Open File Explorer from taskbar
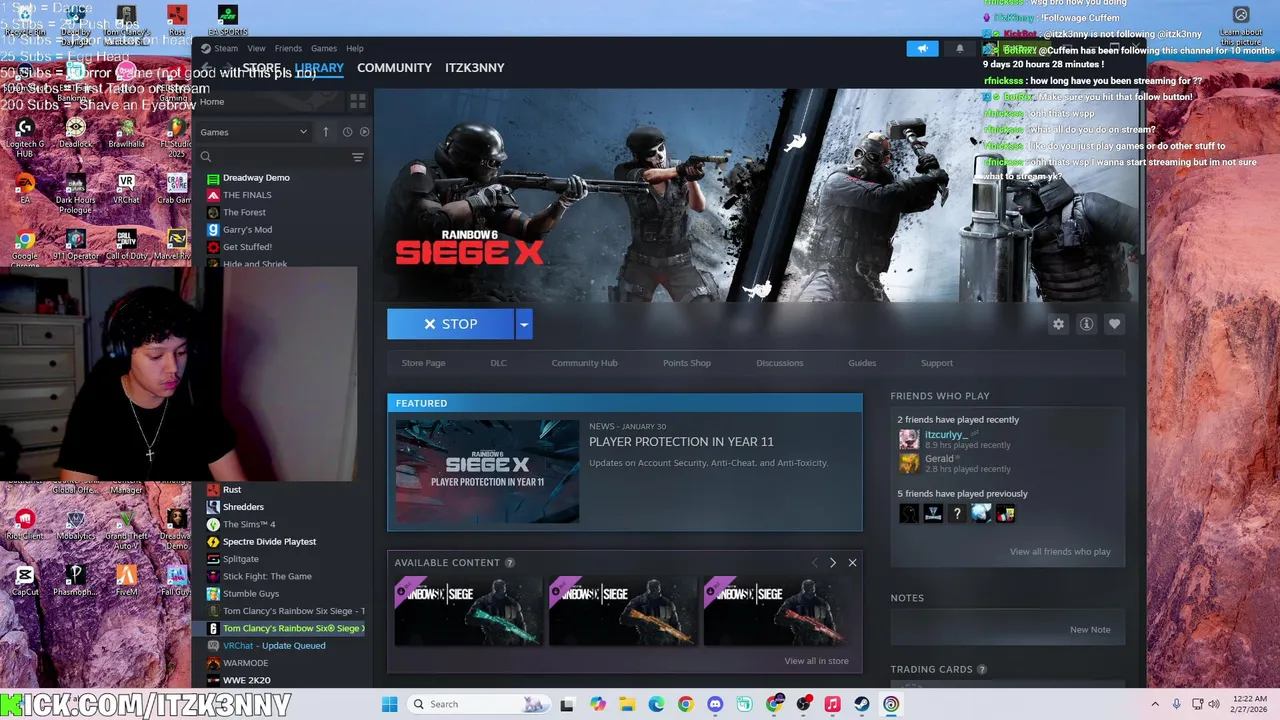 coord(627,704)
